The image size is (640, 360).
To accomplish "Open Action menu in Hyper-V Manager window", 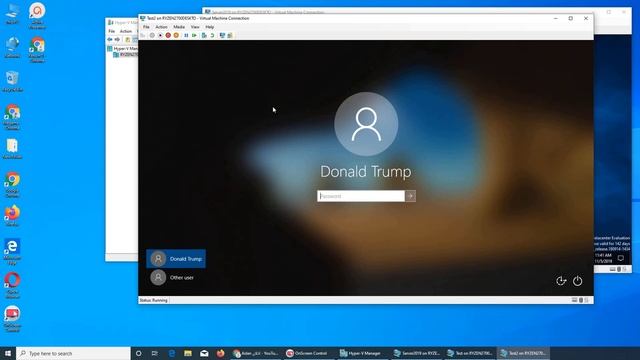I will (x=126, y=31).
